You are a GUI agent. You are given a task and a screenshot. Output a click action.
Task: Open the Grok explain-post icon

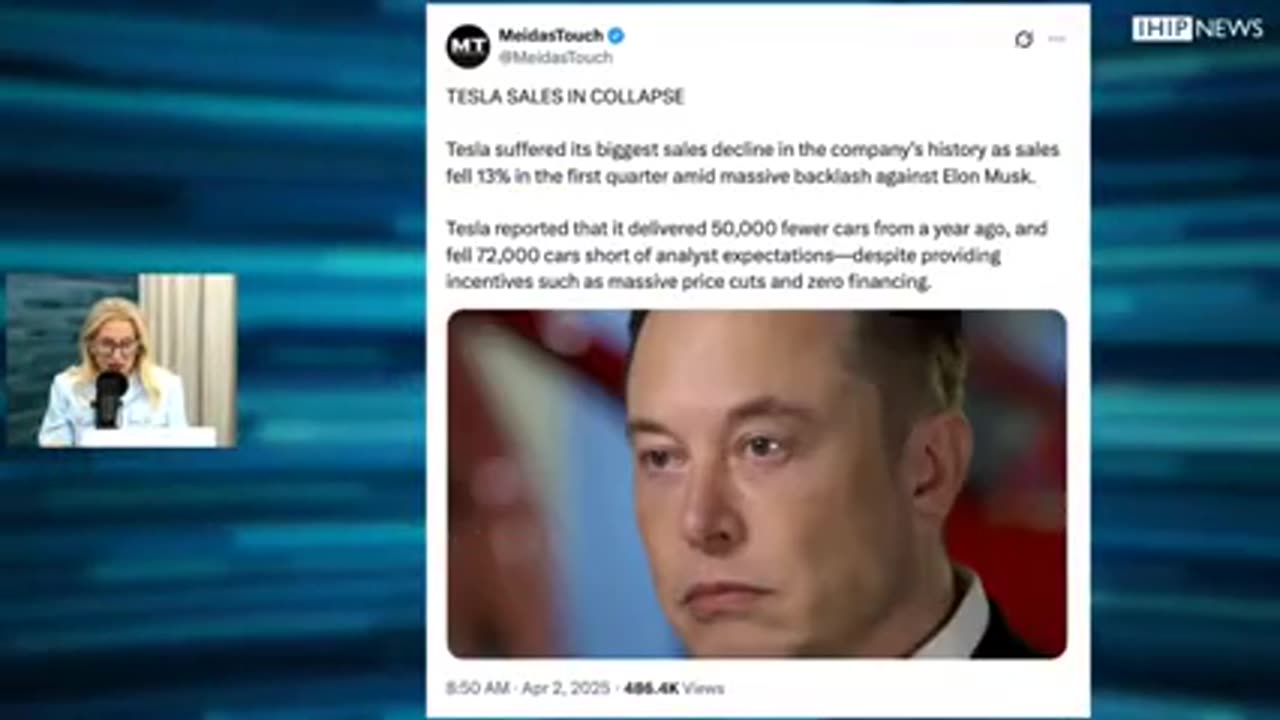pyautogui.click(x=1023, y=39)
